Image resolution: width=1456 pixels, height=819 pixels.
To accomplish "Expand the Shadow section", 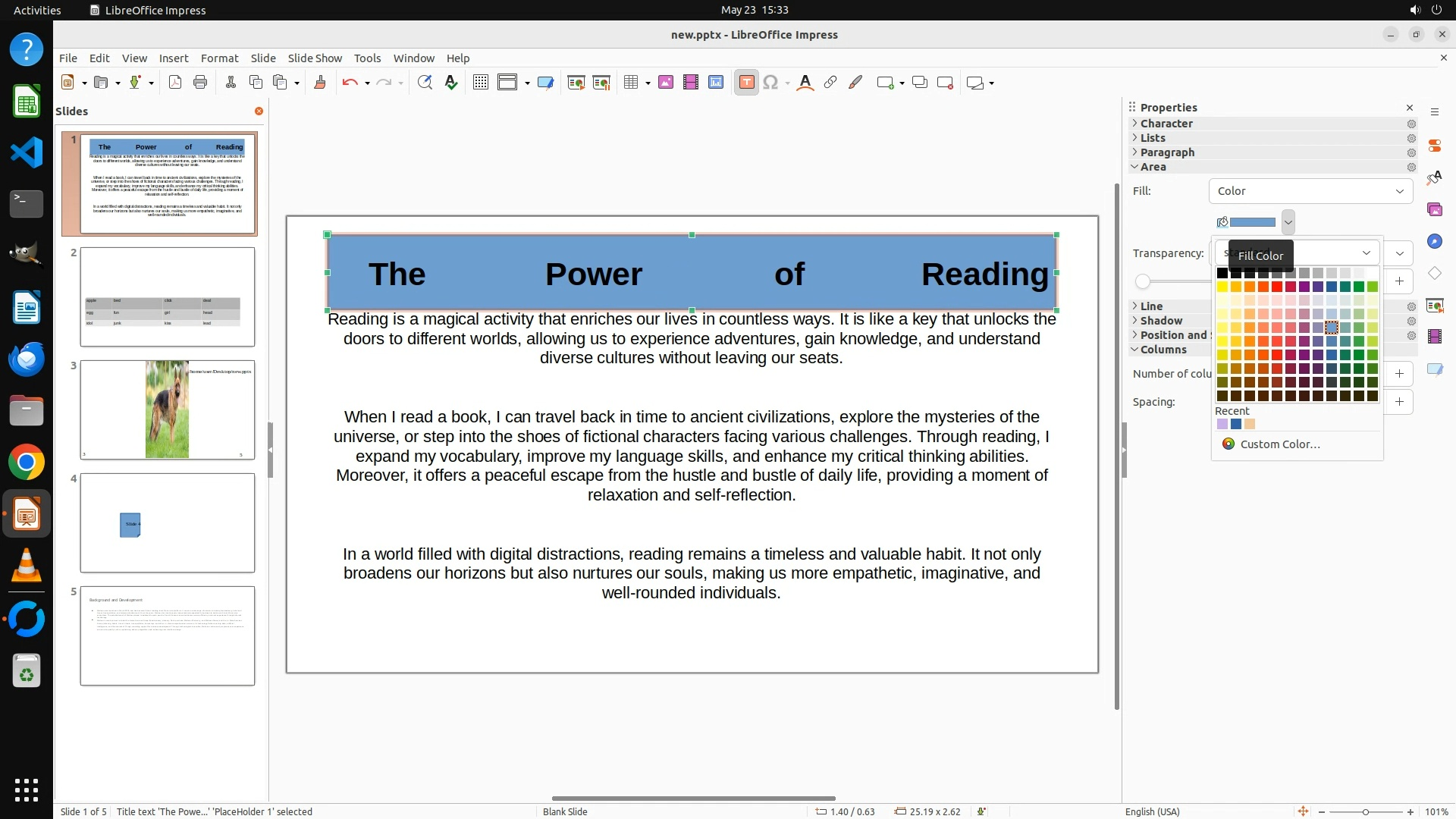I will 1161,321.
